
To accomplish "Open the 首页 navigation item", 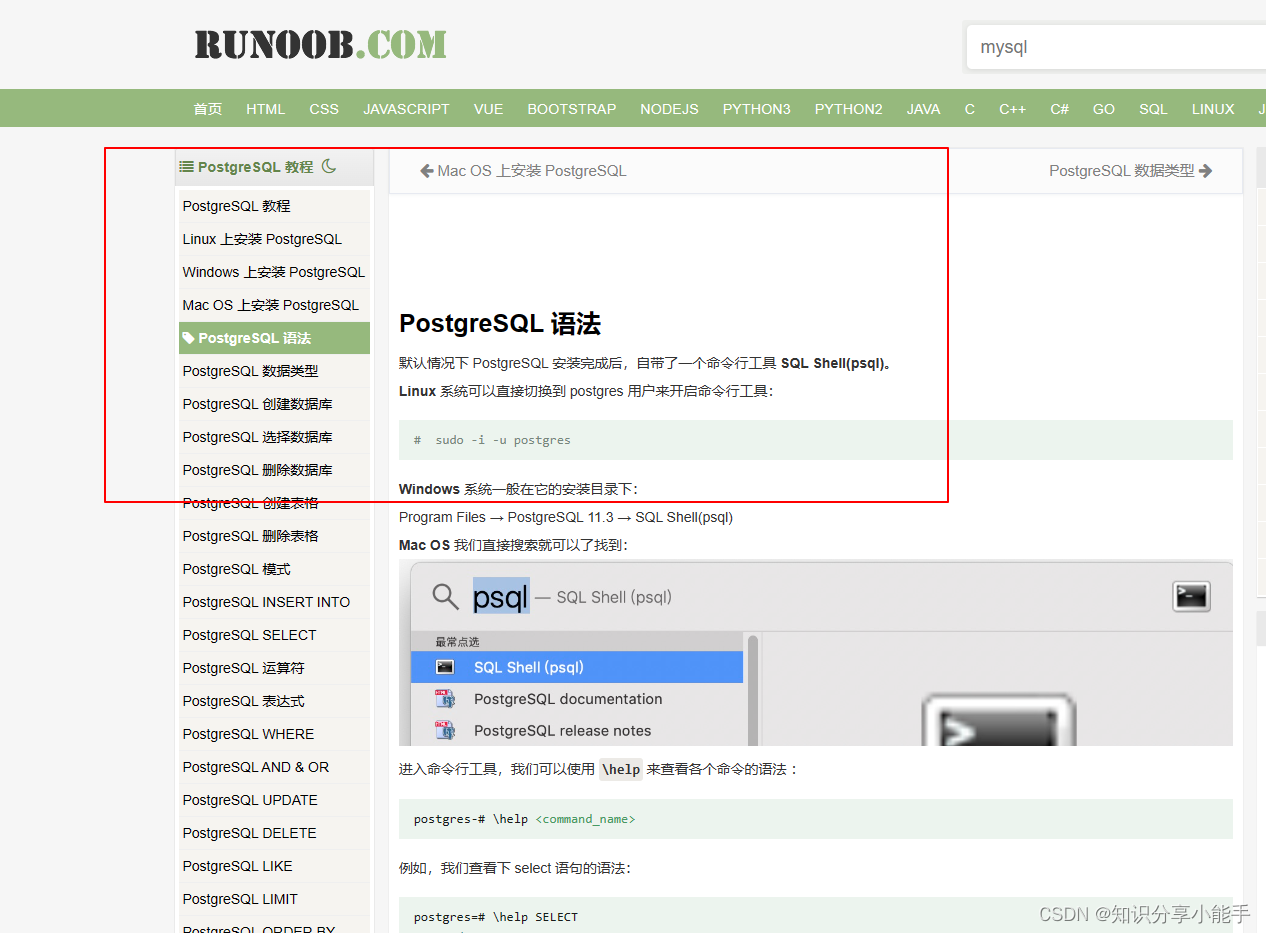I will tap(208, 109).
